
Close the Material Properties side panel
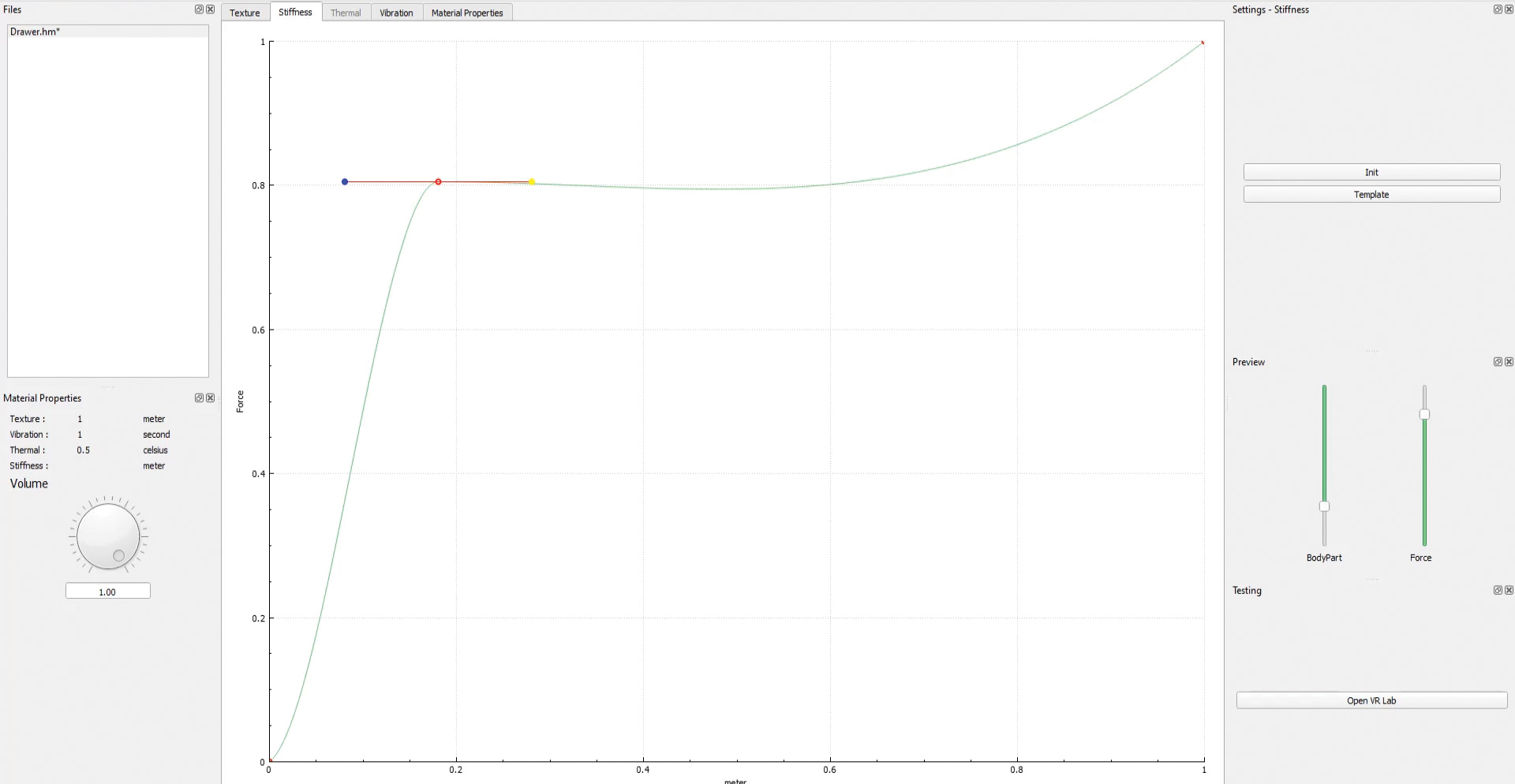point(210,398)
